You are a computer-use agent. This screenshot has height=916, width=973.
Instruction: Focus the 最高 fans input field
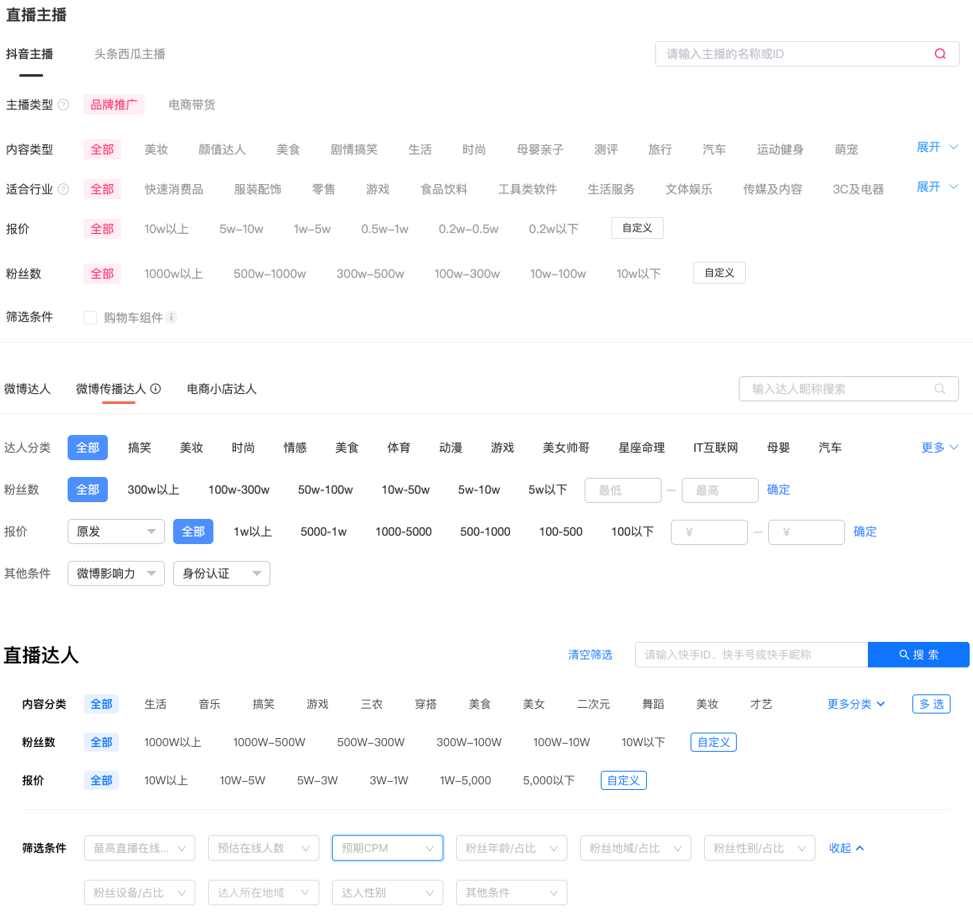[720, 490]
